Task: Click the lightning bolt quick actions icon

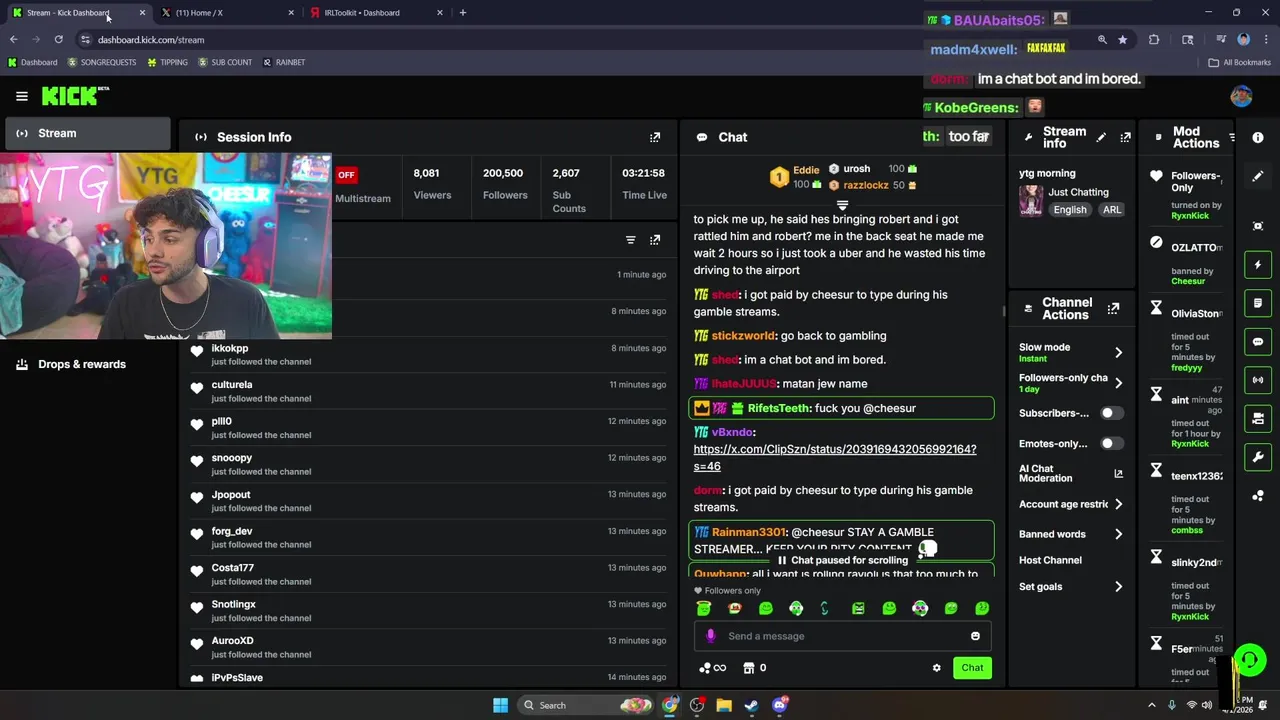Action: tap(1258, 265)
